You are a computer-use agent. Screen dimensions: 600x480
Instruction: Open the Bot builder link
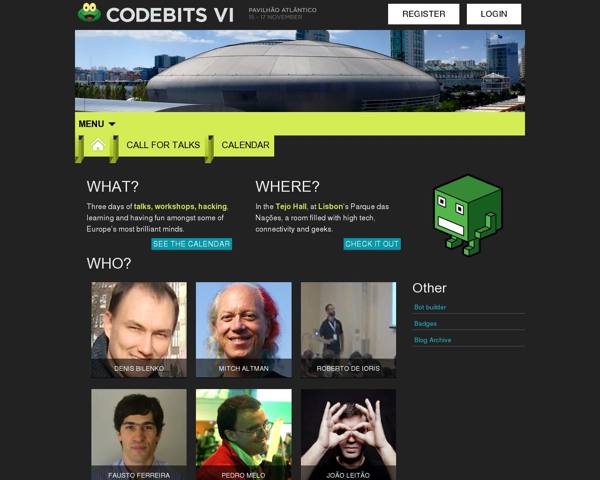(x=430, y=307)
